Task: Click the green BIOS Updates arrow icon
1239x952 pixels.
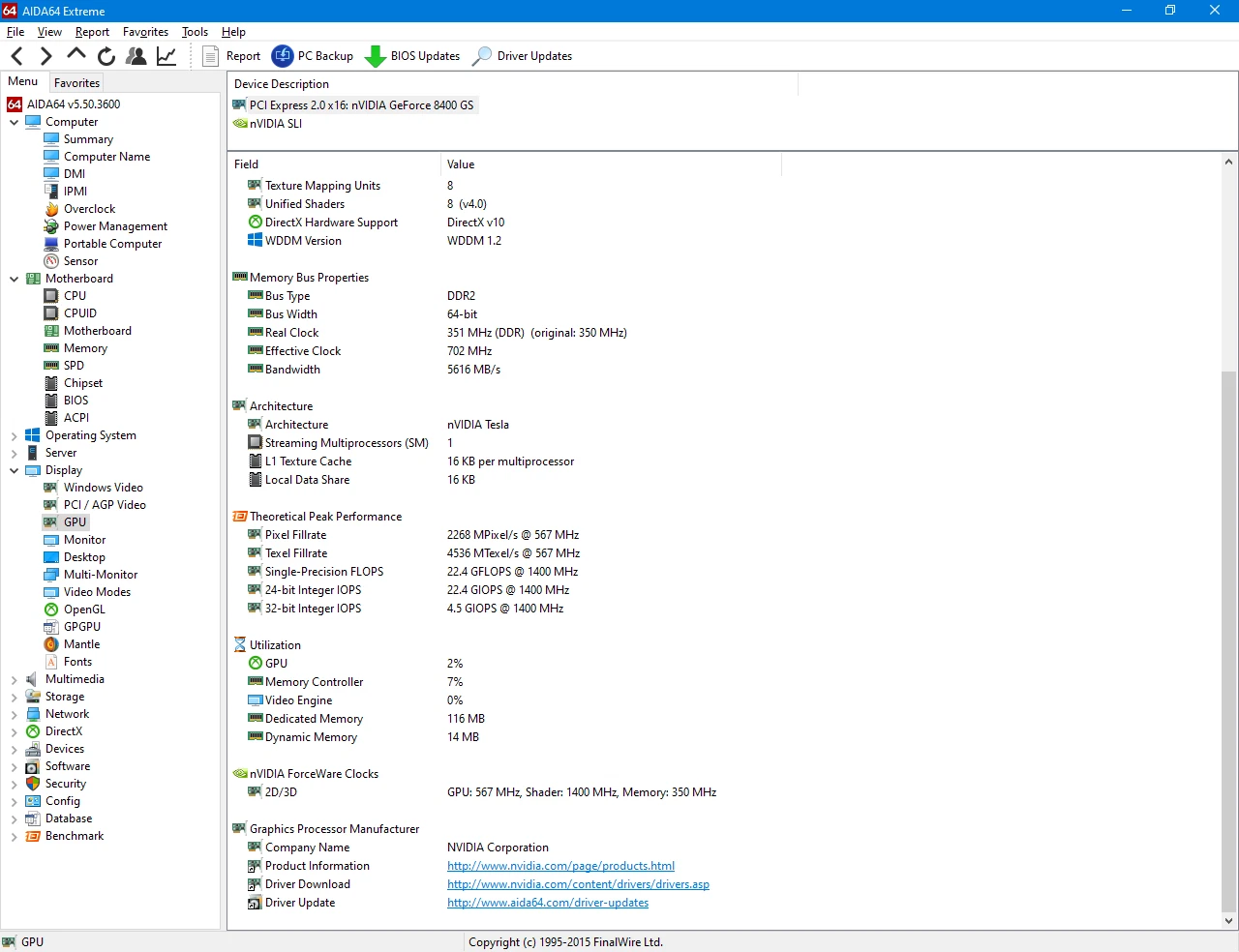Action: [375, 56]
